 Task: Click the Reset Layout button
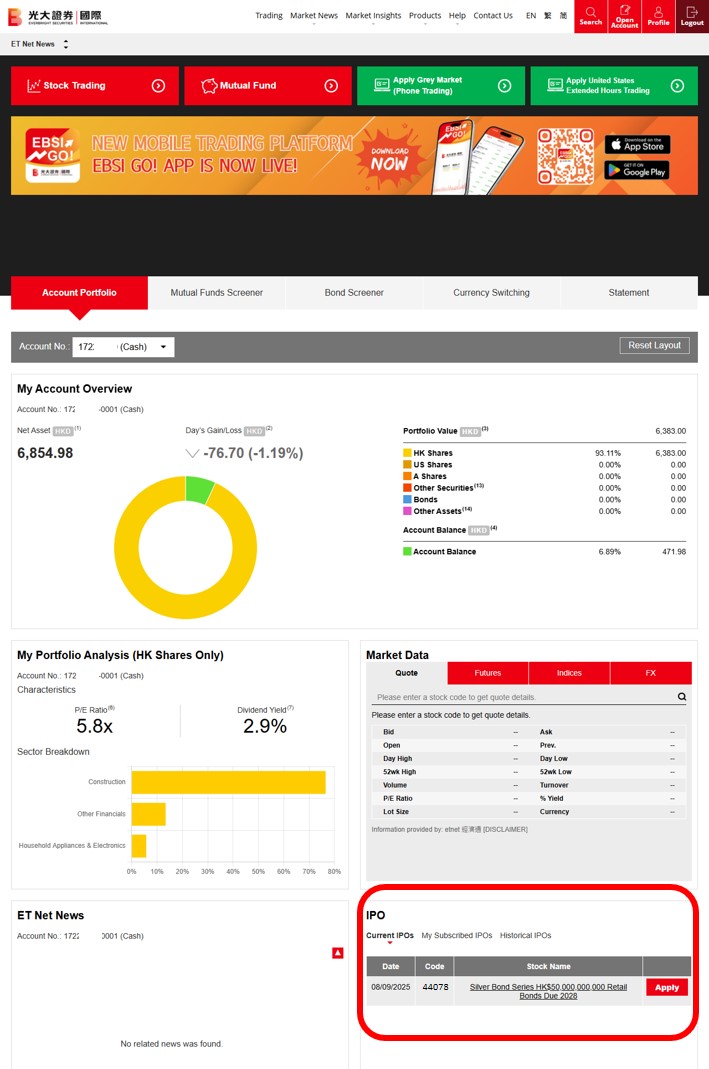point(654,346)
